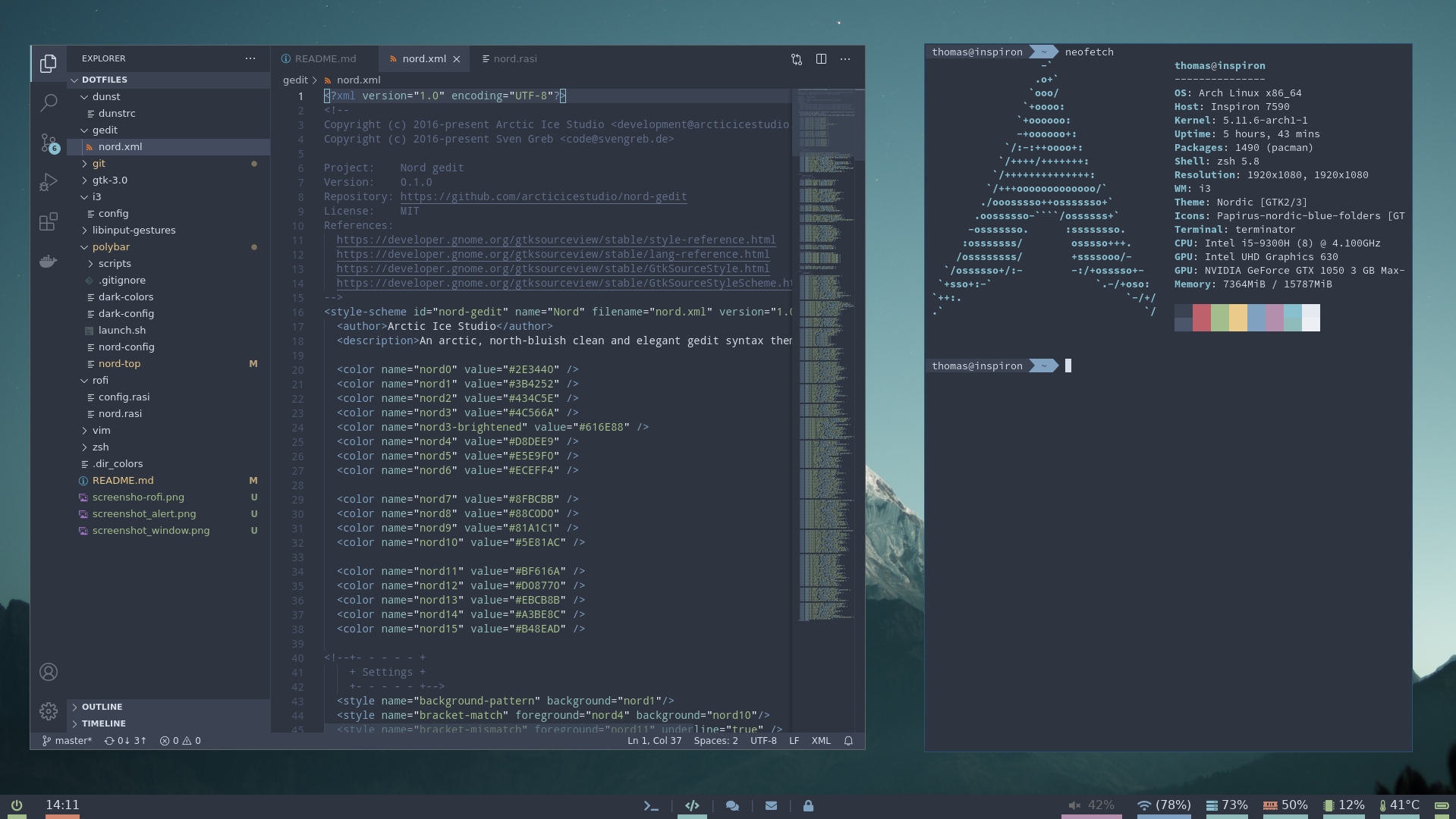The image size is (1456, 819).
Task: Open the lang-reference.html link
Action: [553, 255]
